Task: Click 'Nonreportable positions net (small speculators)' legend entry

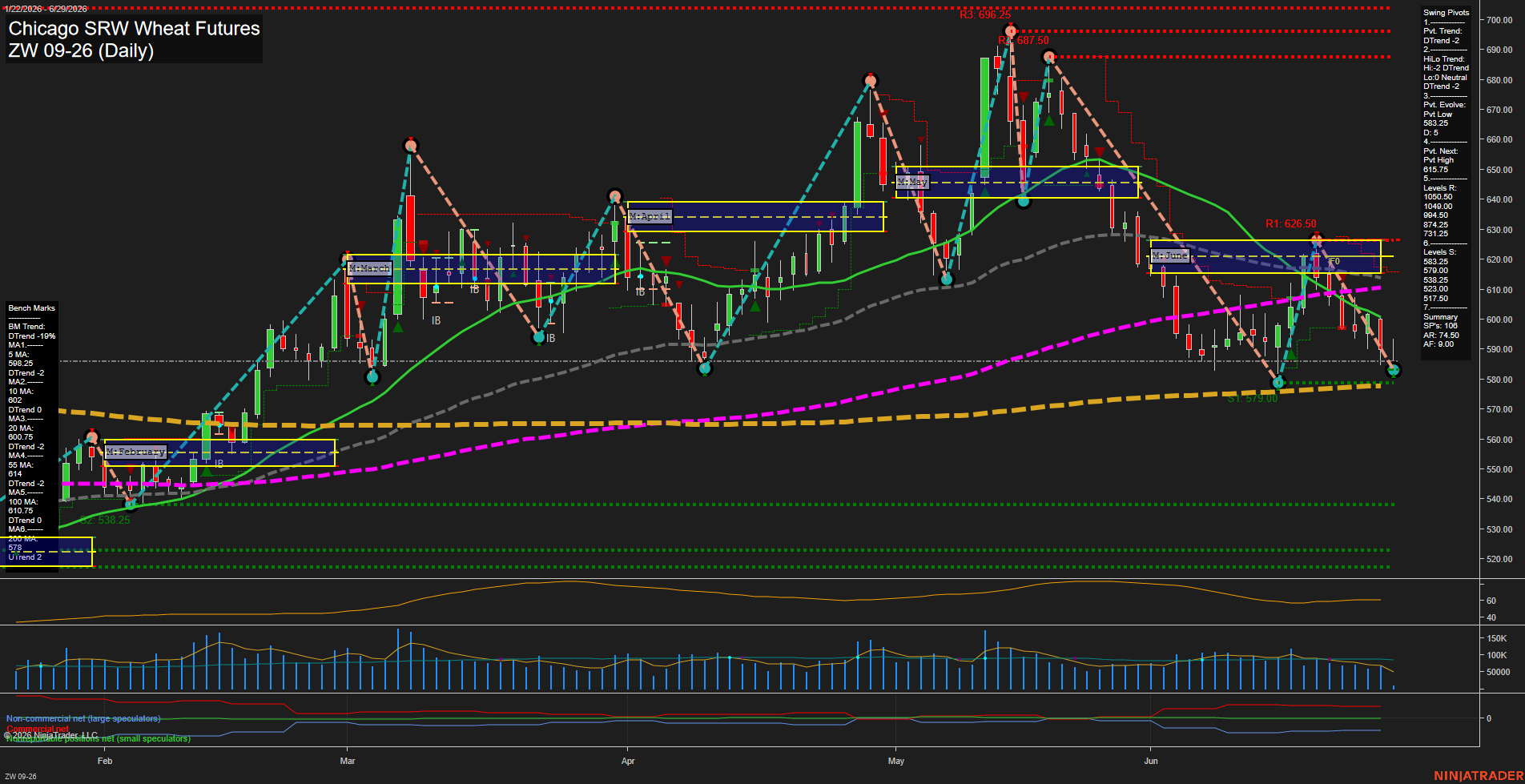Action: click(99, 739)
